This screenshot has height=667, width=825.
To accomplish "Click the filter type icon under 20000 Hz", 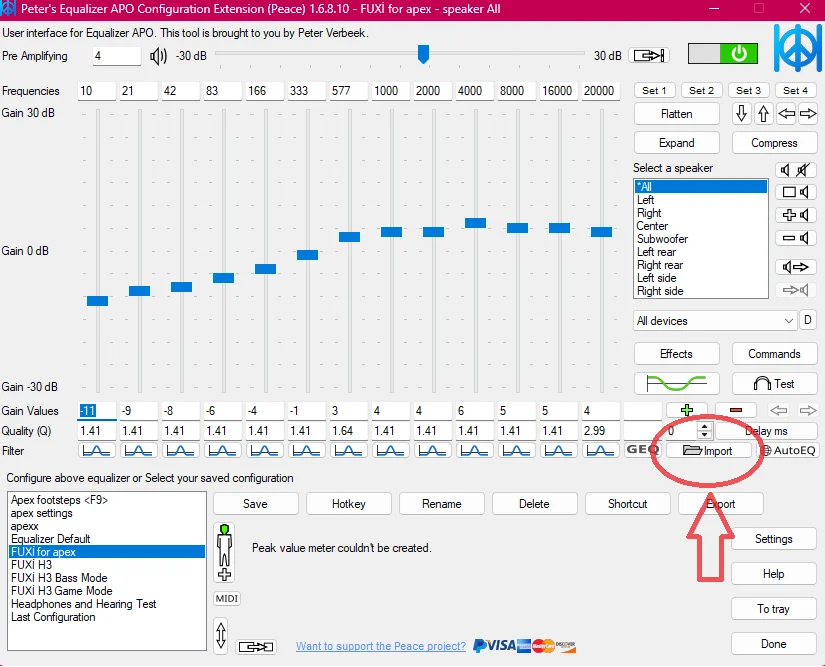I will click(600, 451).
